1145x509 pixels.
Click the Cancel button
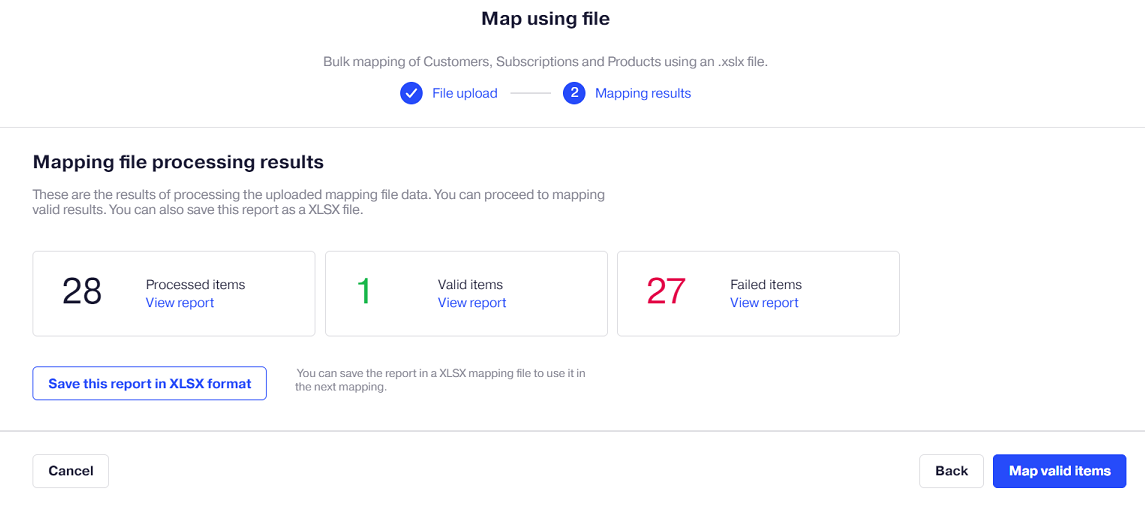coord(71,471)
